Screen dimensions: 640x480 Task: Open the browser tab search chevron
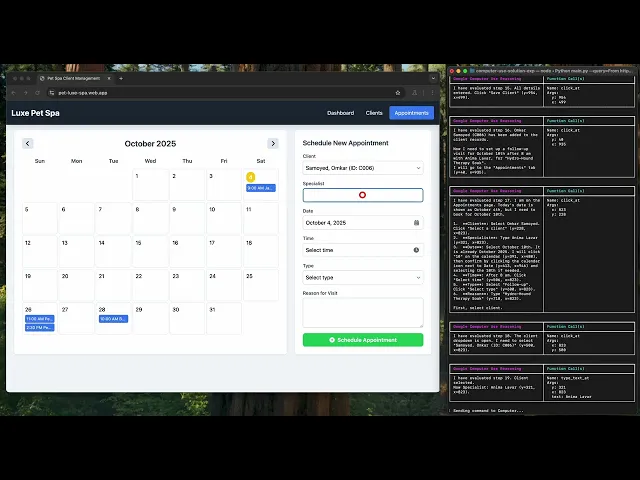433,78
